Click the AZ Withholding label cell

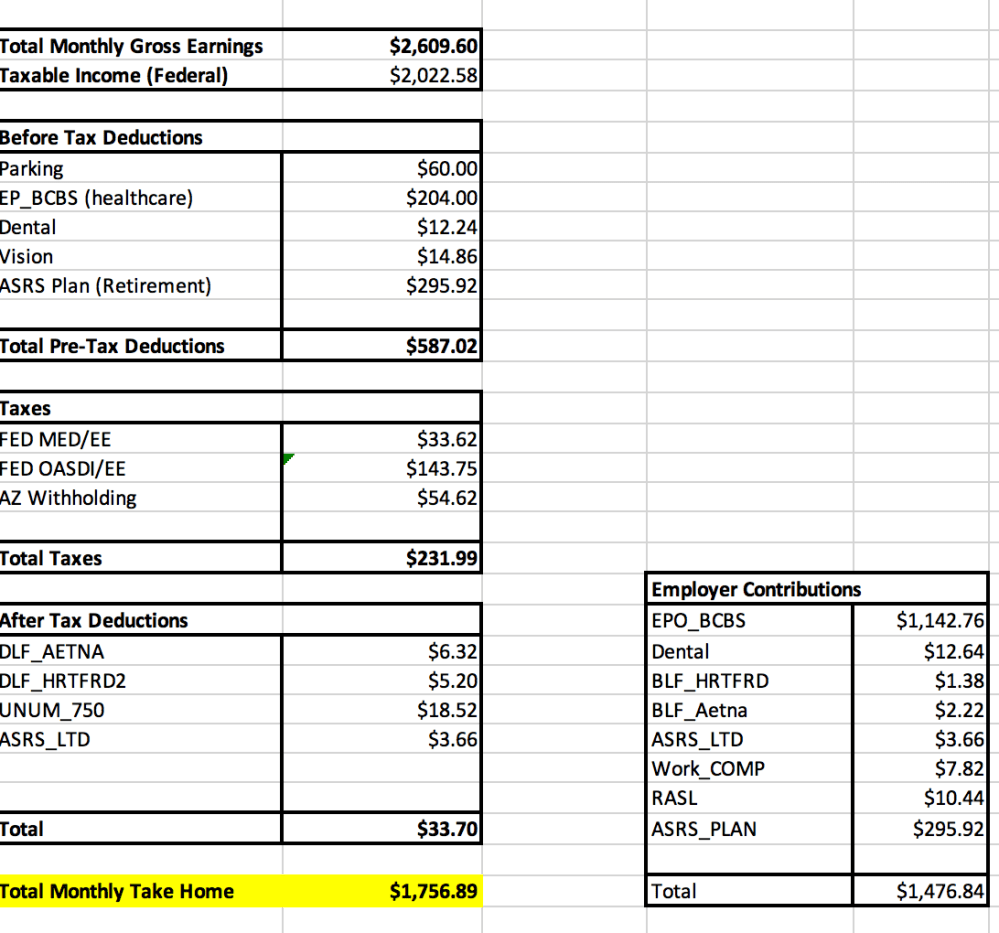(x=69, y=498)
